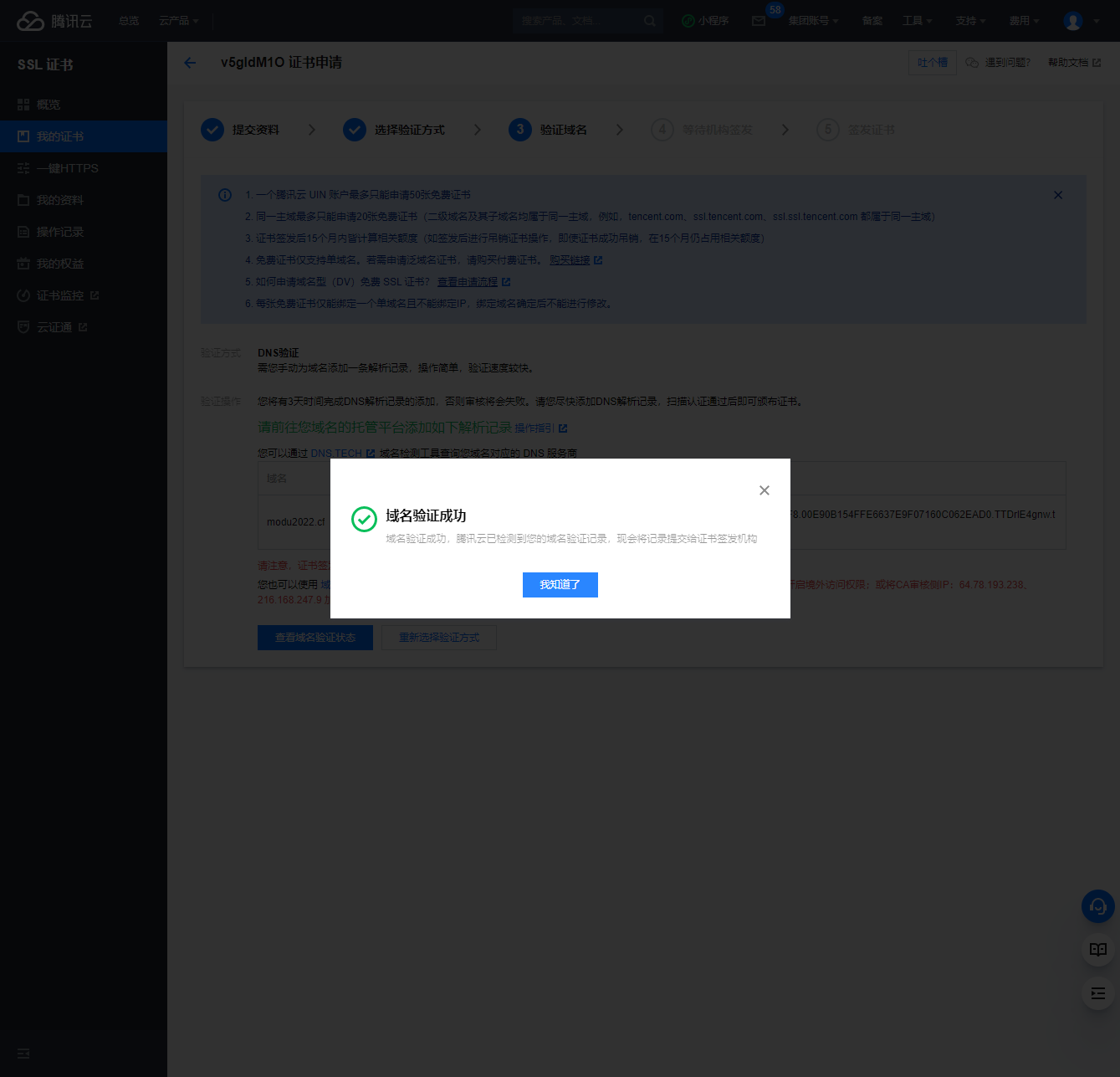Viewport: 1120px width, 1077px height.
Task: Click 备案 in the top bar
Action: click(872, 21)
